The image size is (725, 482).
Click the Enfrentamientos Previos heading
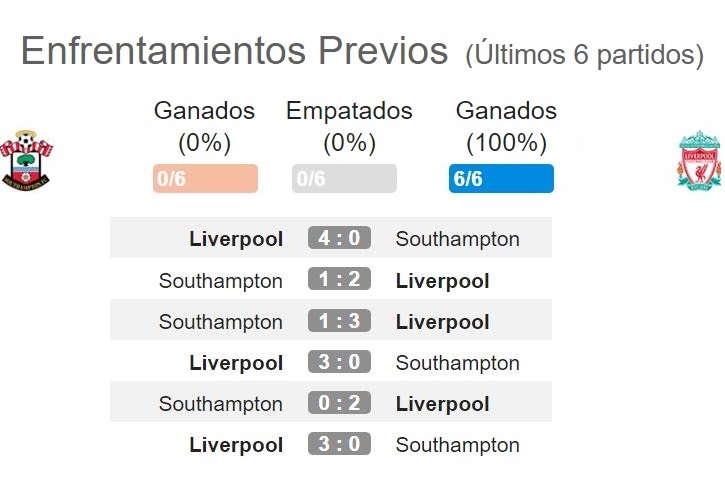235,50
